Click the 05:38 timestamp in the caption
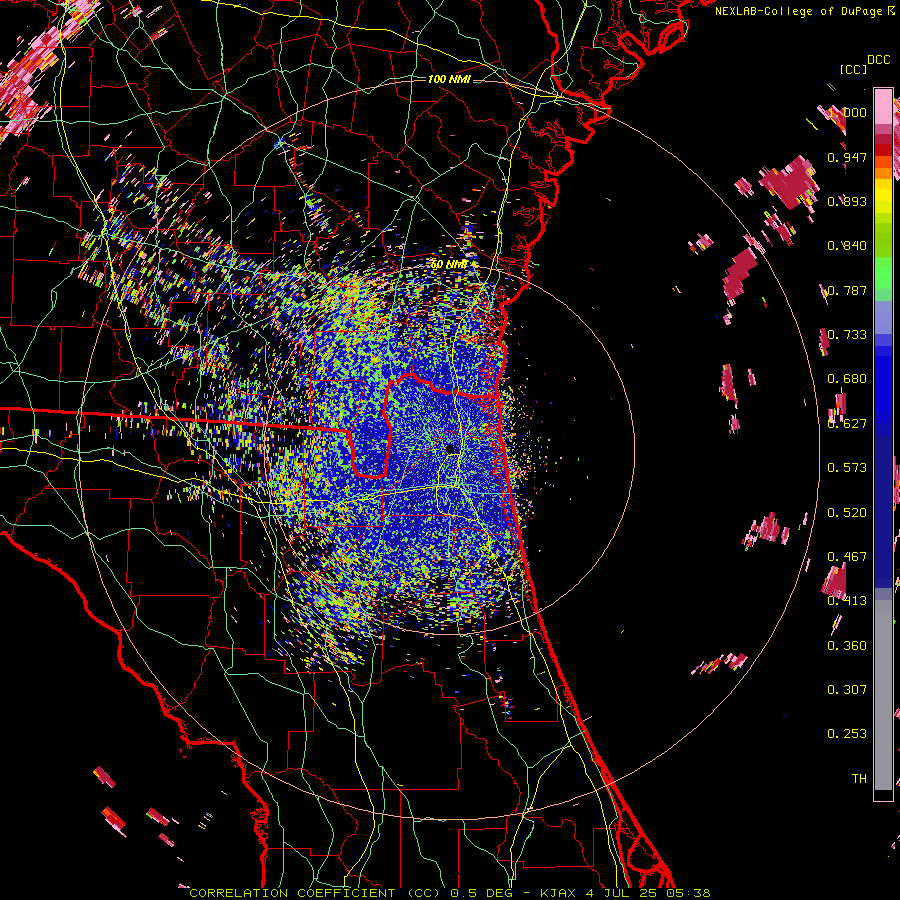Image resolution: width=900 pixels, height=900 pixels. click(x=688, y=893)
